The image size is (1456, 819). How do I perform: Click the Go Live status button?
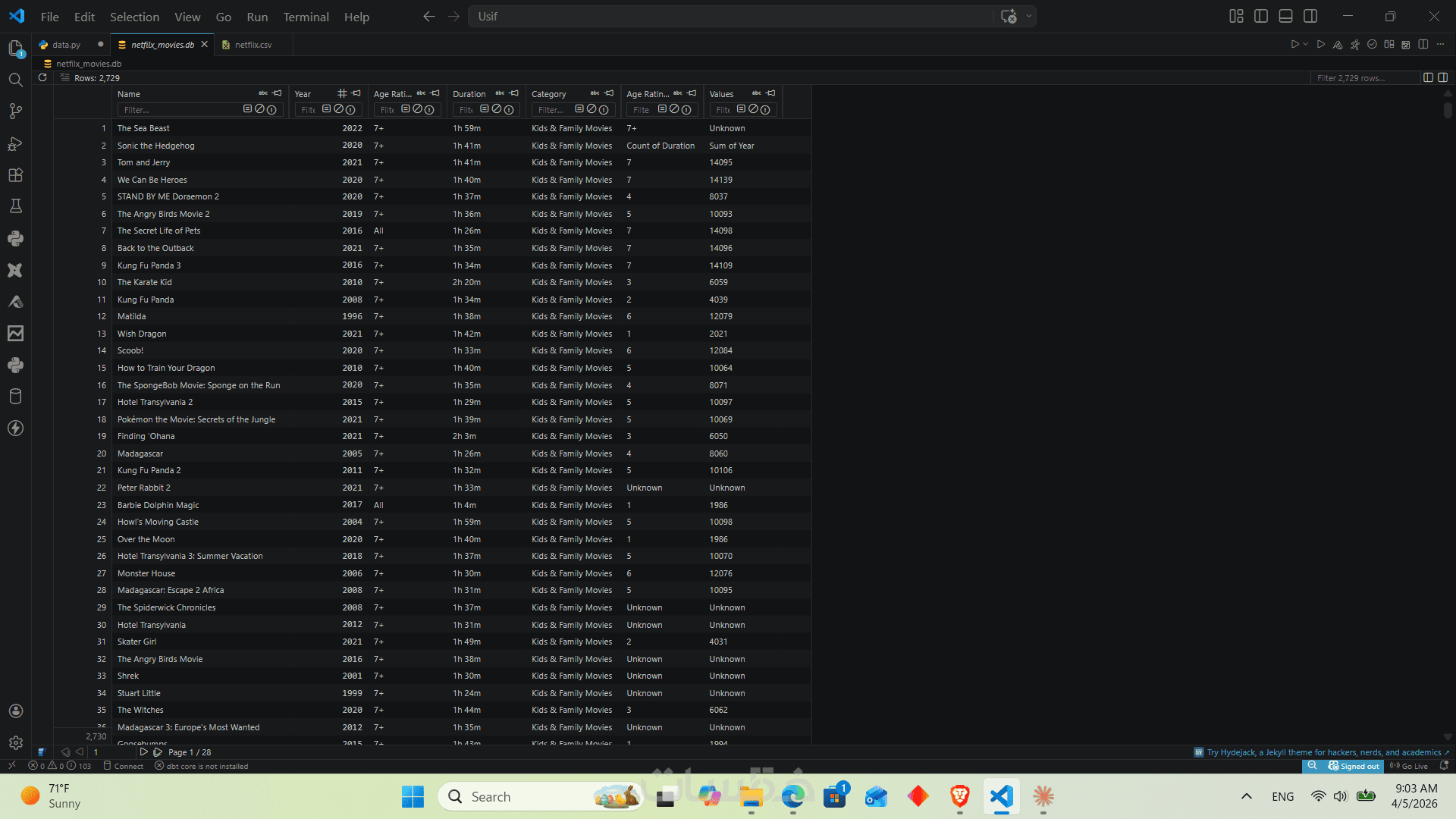[x=1408, y=766]
